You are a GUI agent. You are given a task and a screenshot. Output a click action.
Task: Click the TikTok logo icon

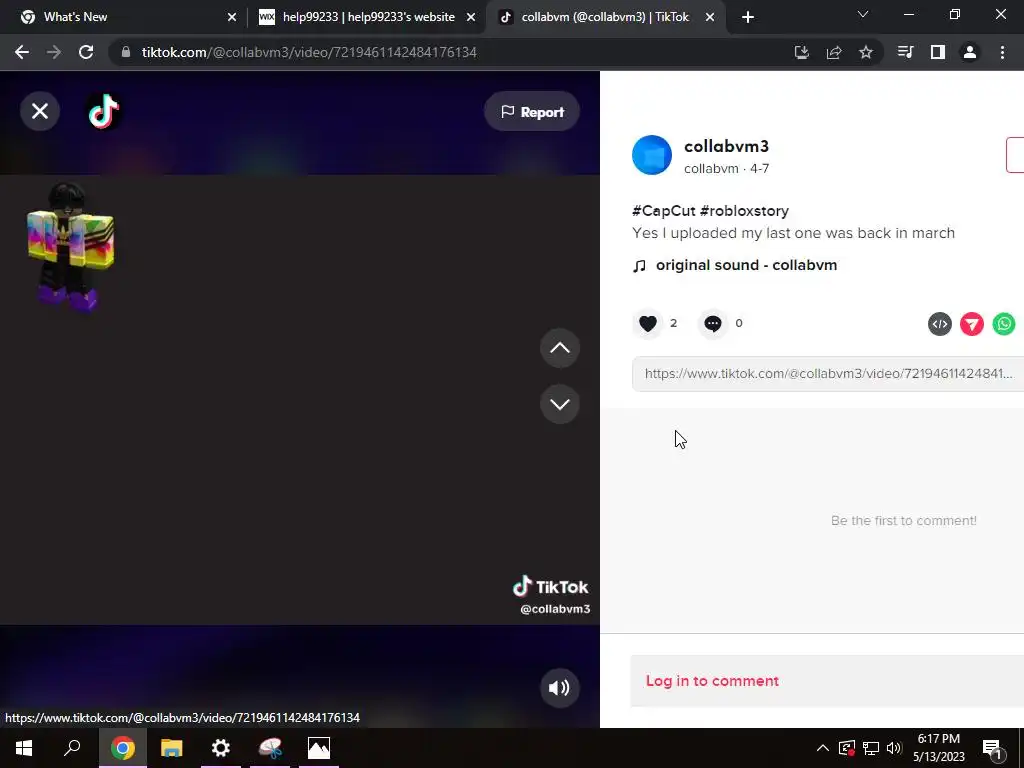[103, 111]
